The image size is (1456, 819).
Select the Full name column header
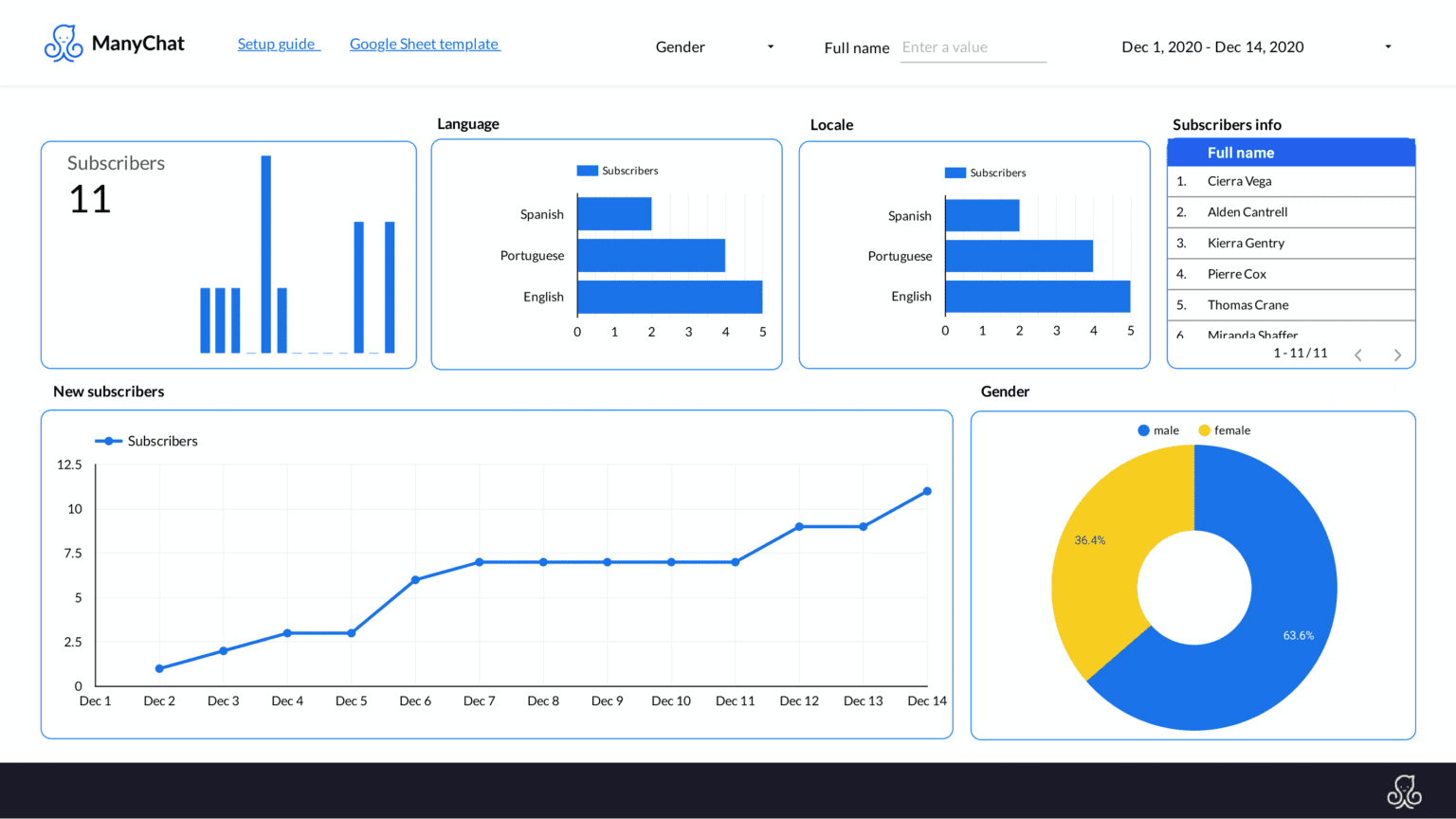[1241, 152]
